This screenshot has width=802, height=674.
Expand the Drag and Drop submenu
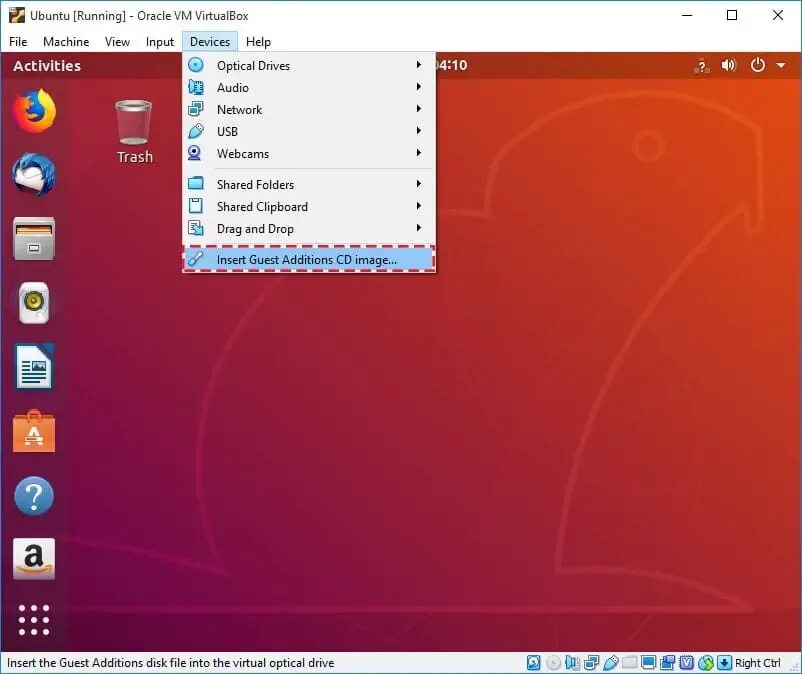pos(309,228)
